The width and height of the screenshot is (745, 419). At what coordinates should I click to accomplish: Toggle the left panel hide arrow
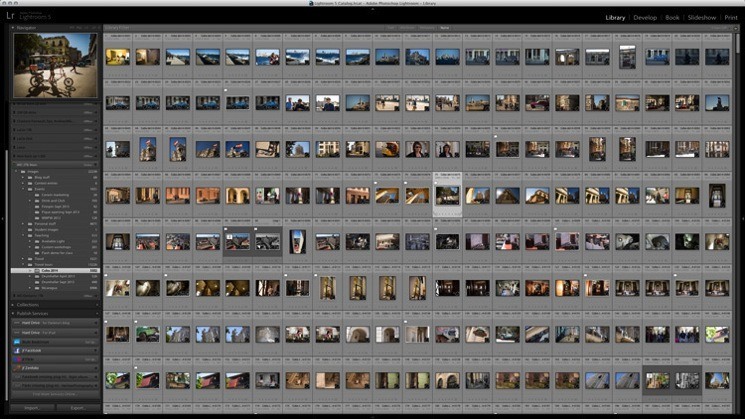(x=2, y=219)
